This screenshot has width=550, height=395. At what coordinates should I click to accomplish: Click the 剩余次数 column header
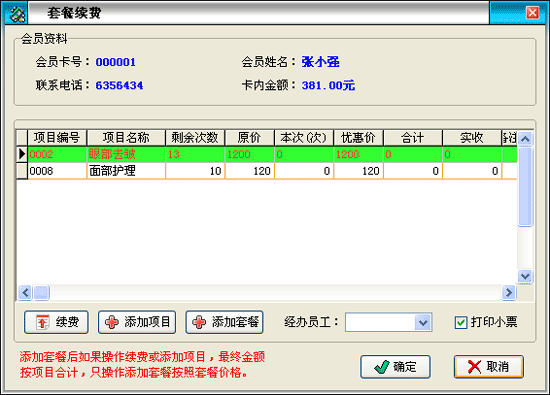(195, 138)
